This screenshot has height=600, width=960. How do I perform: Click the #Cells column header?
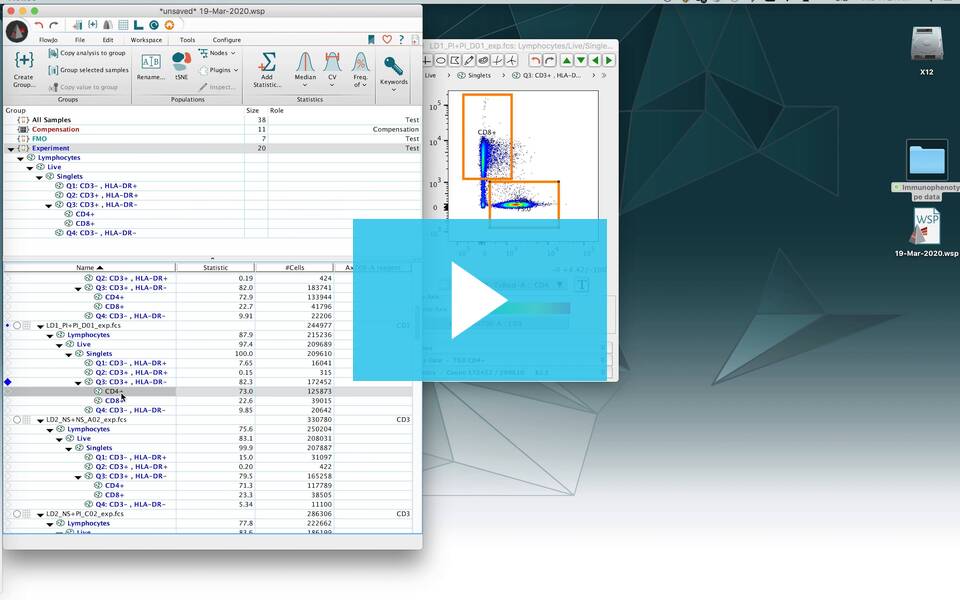(294, 268)
